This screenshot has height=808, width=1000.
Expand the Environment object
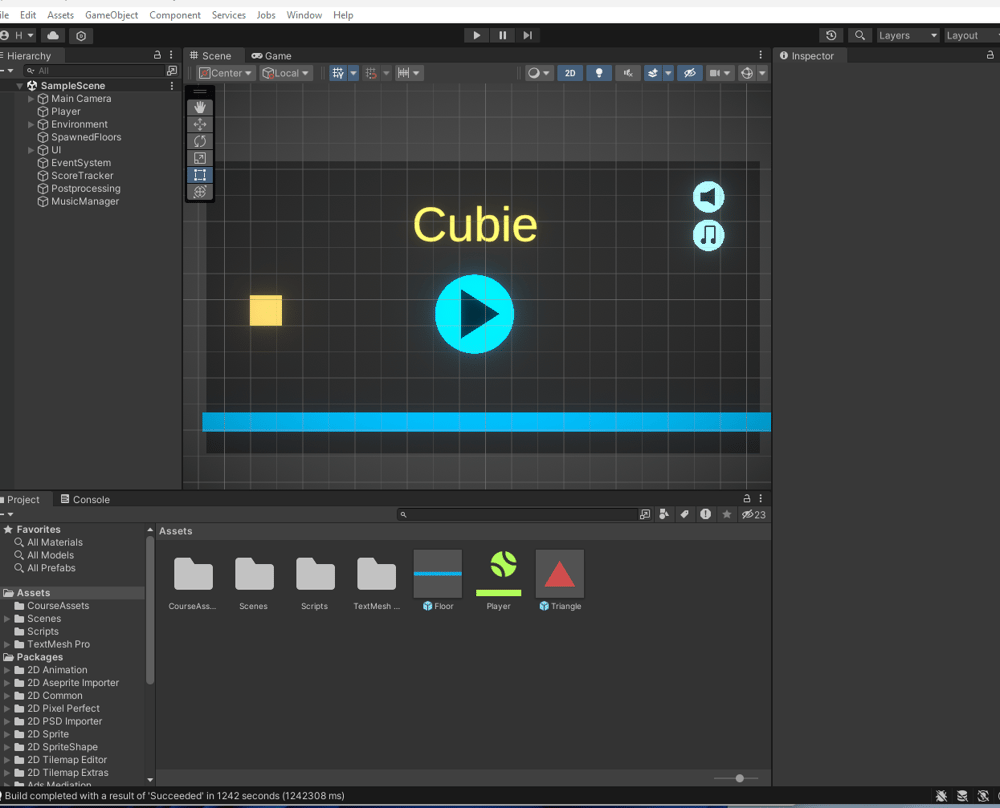31,124
